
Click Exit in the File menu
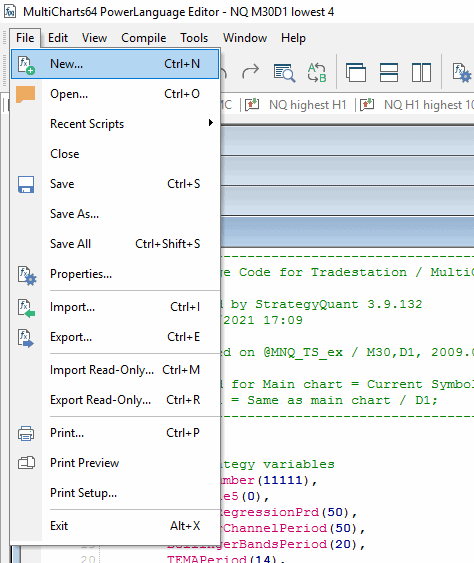(x=115, y=526)
